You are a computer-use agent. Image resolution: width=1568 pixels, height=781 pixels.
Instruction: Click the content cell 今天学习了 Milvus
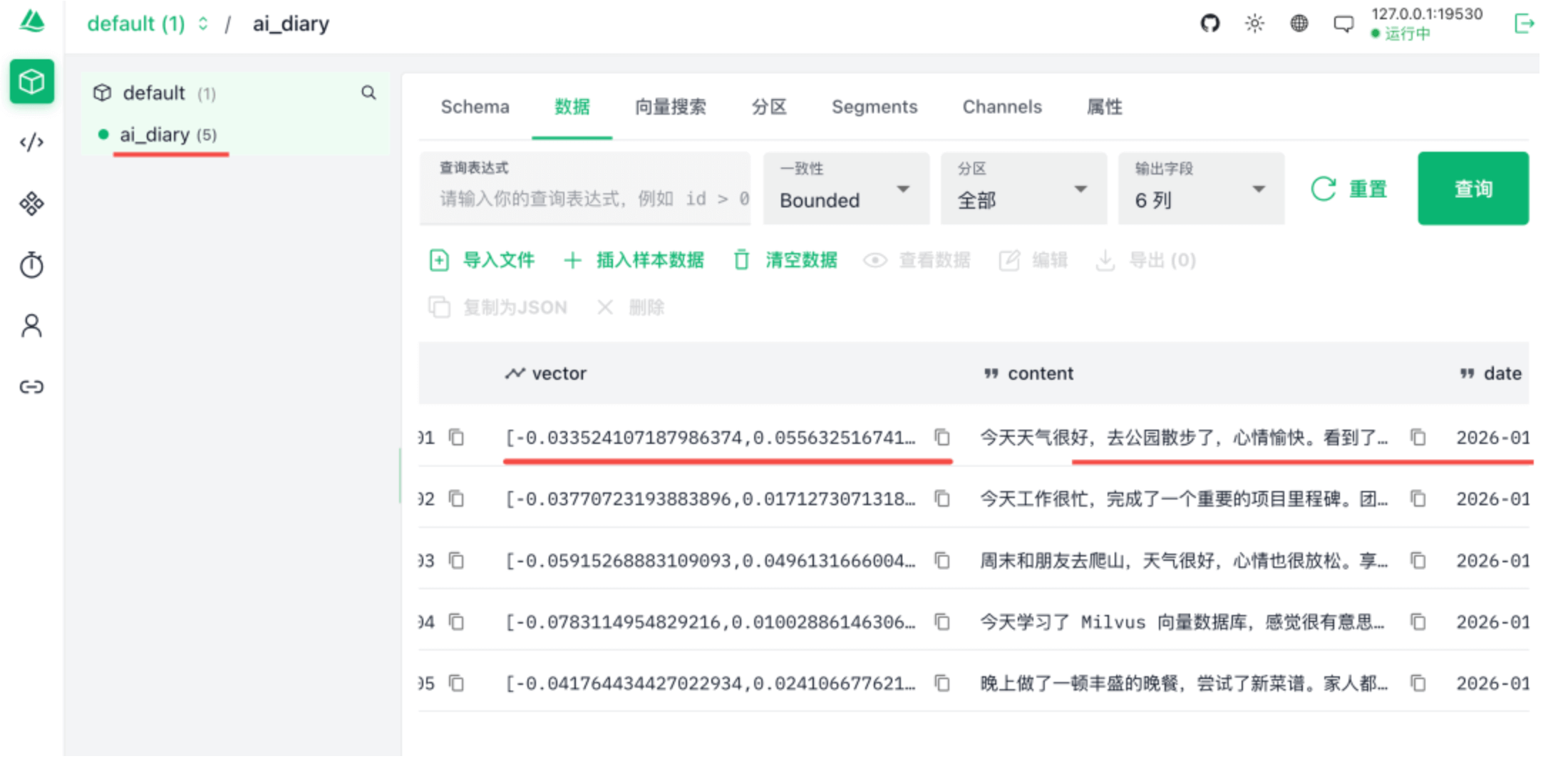pyautogui.click(x=1182, y=622)
